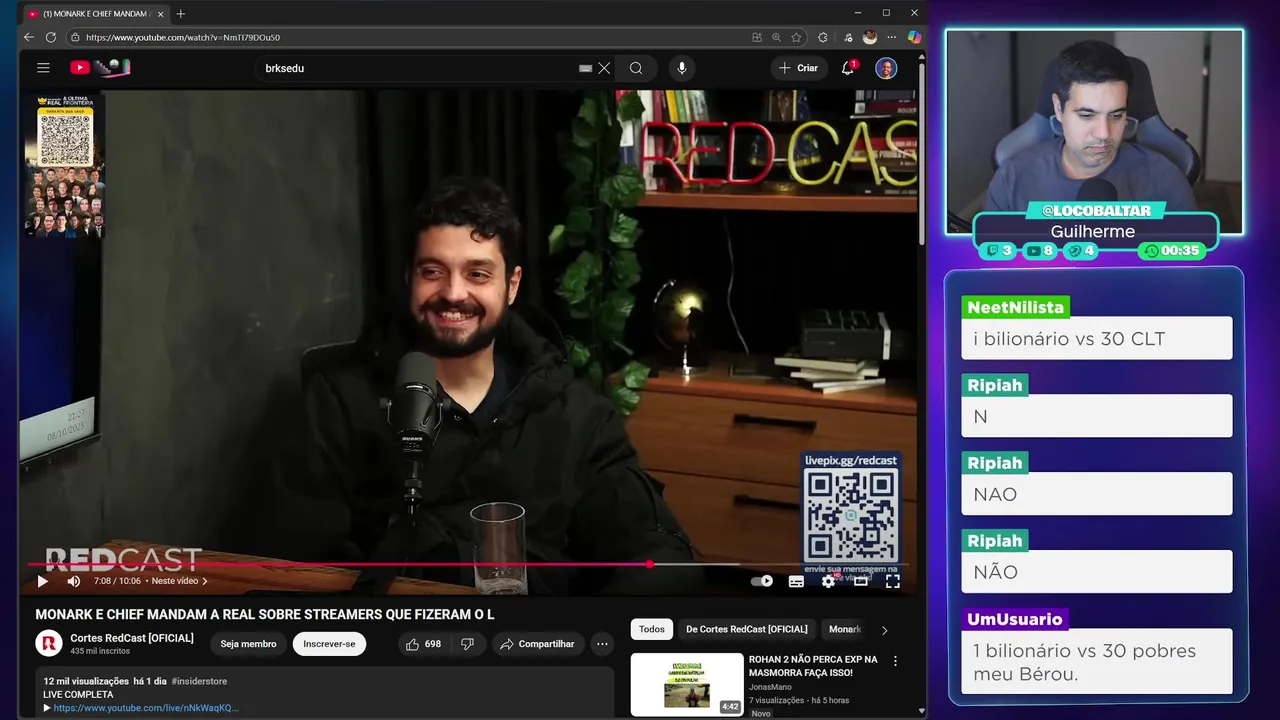Open the YouTube hamburger guide menu
Screen dimensions: 1280x720
tap(43, 68)
